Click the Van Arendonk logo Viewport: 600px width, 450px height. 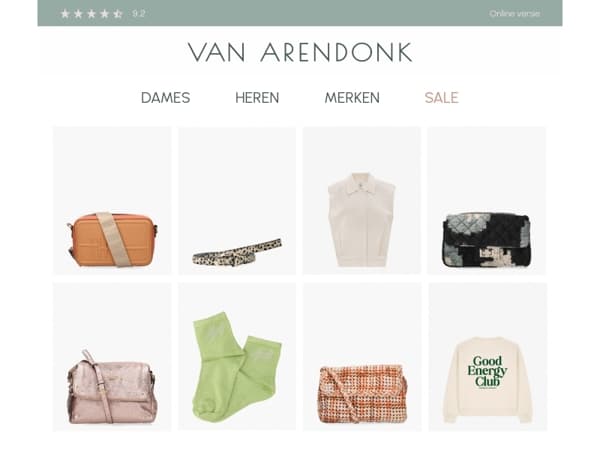tap(300, 52)
